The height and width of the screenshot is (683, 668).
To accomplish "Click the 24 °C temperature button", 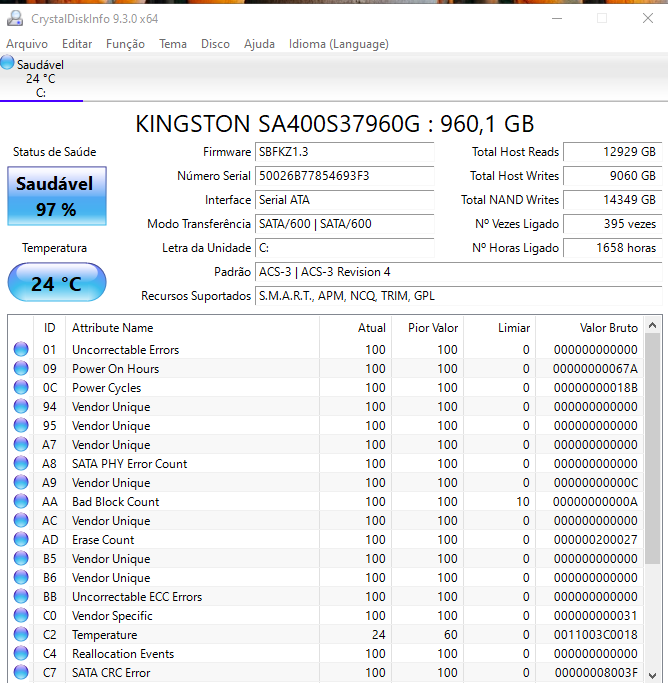I will click(57, 282).
